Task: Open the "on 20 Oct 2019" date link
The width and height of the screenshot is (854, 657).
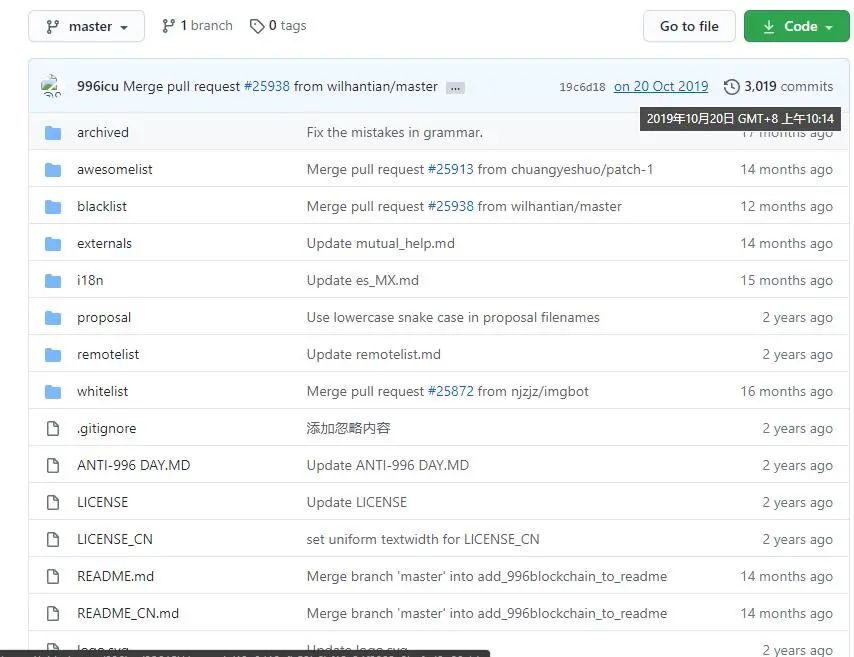Action: [x=660, y=86]
